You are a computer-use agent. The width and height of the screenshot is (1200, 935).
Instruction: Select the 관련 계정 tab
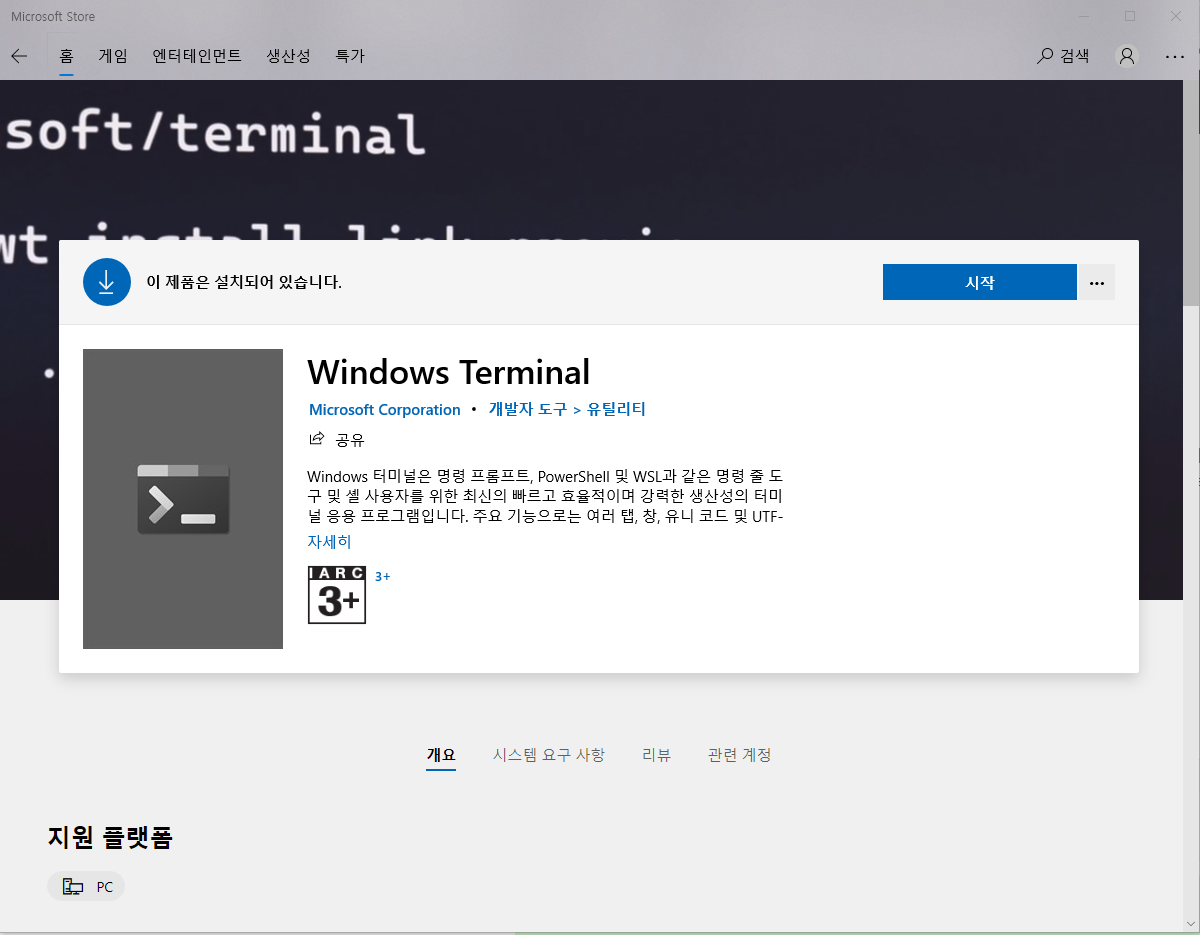(x=739, y=755)
